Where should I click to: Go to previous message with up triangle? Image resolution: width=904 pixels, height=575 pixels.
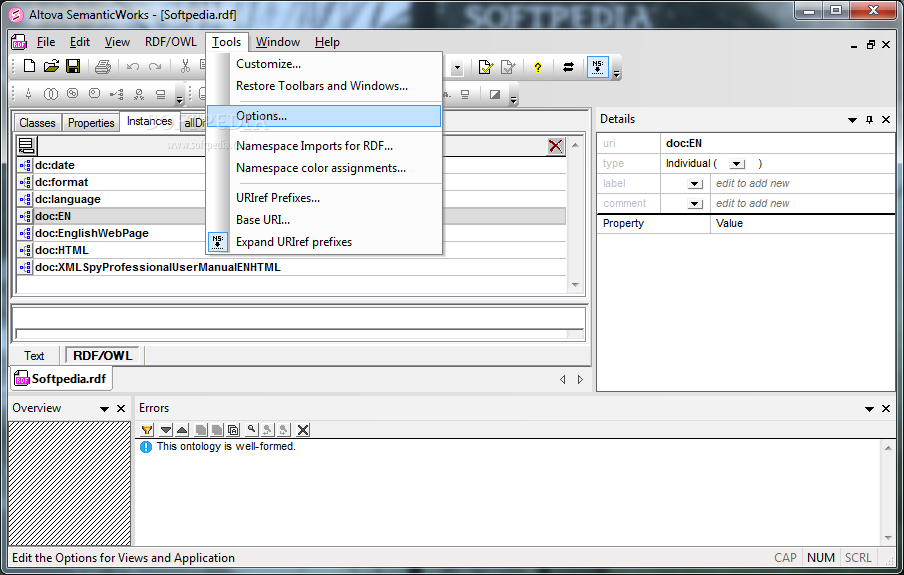pos(182,430)
